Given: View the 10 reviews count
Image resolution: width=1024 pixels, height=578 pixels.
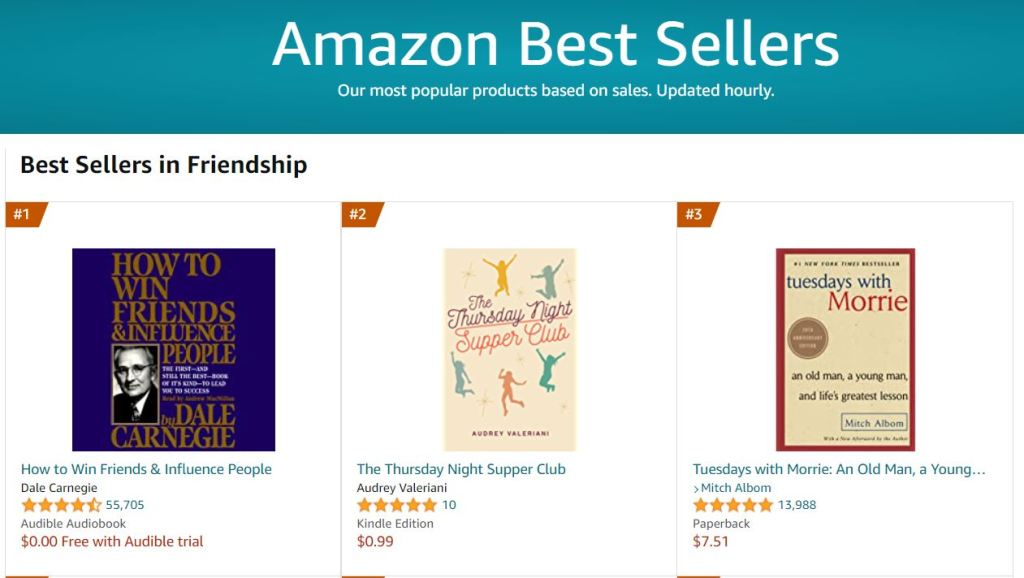Looking at the screenshot, I should click(449, 505).
